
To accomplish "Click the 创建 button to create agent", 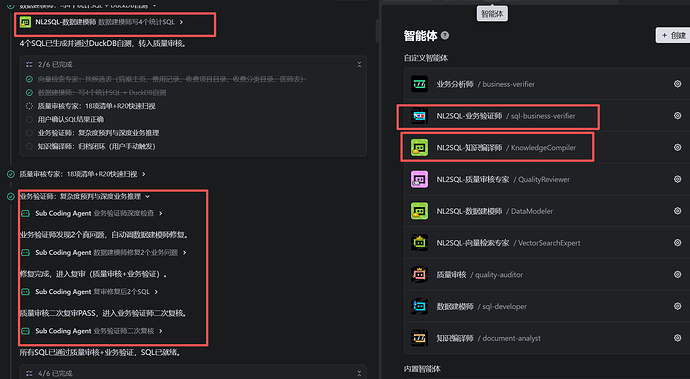I will click(x=673, y=35).
